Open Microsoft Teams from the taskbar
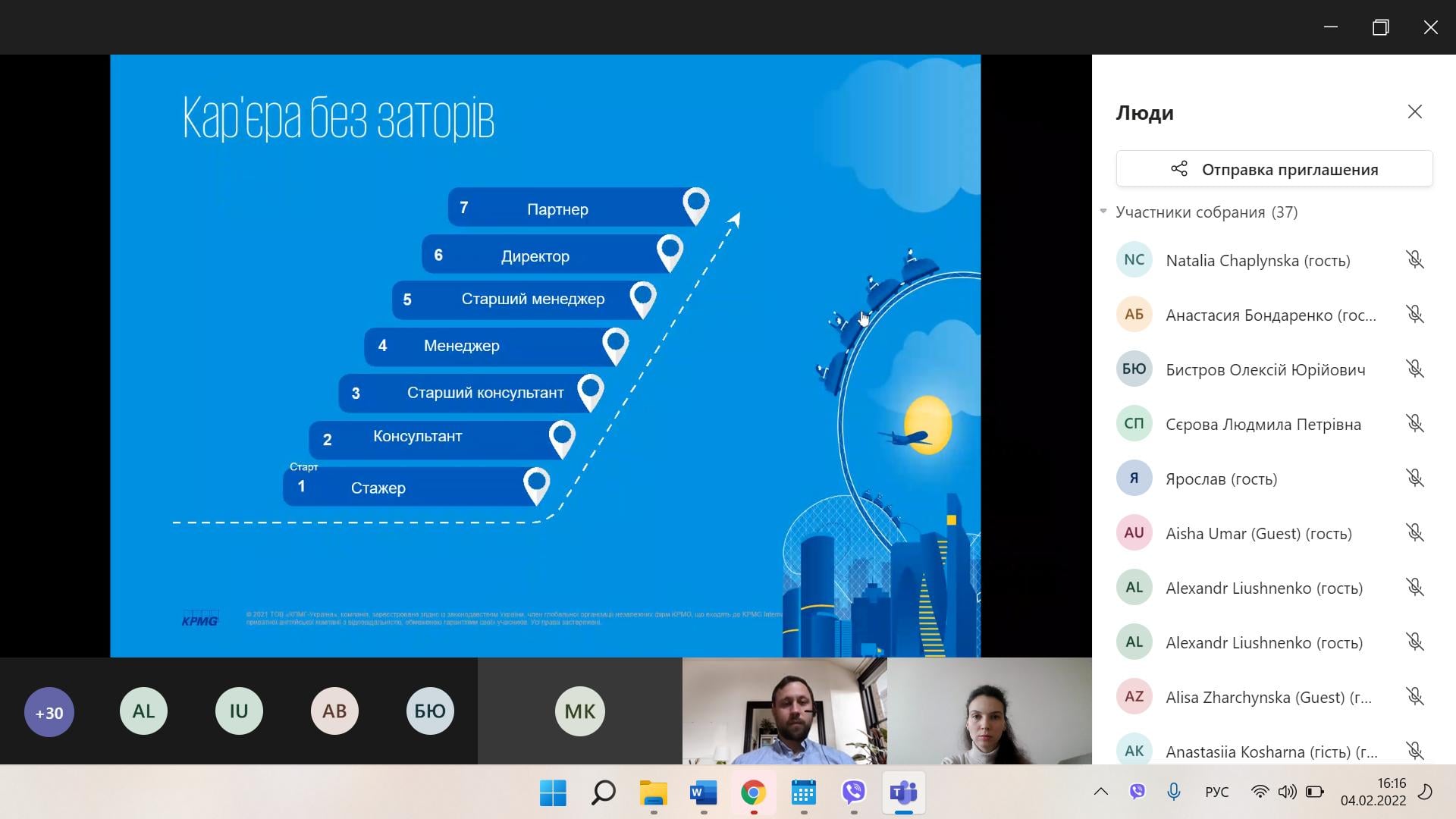 [x=903, y=792]
